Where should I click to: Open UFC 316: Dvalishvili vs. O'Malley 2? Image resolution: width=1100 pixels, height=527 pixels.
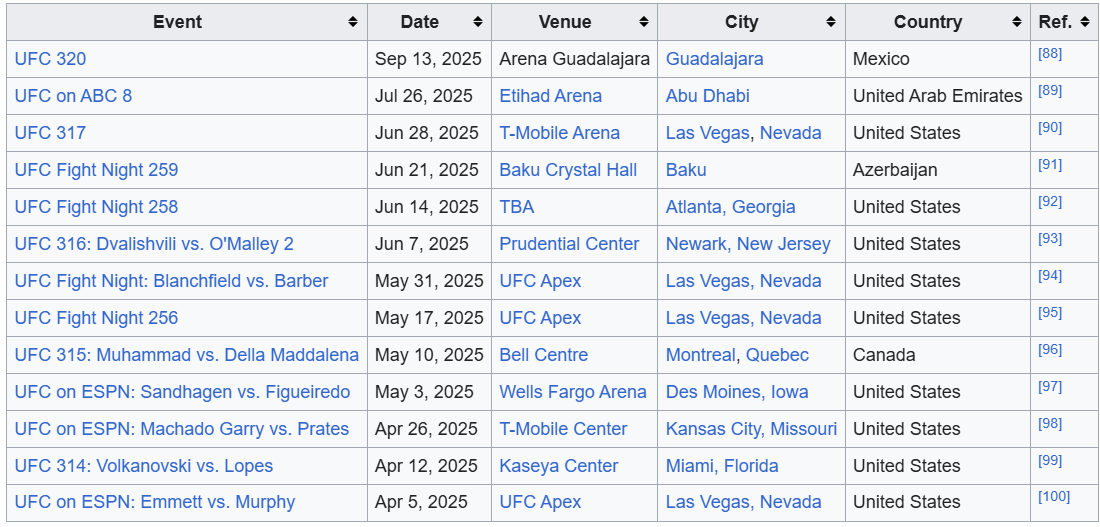[154, 244]
